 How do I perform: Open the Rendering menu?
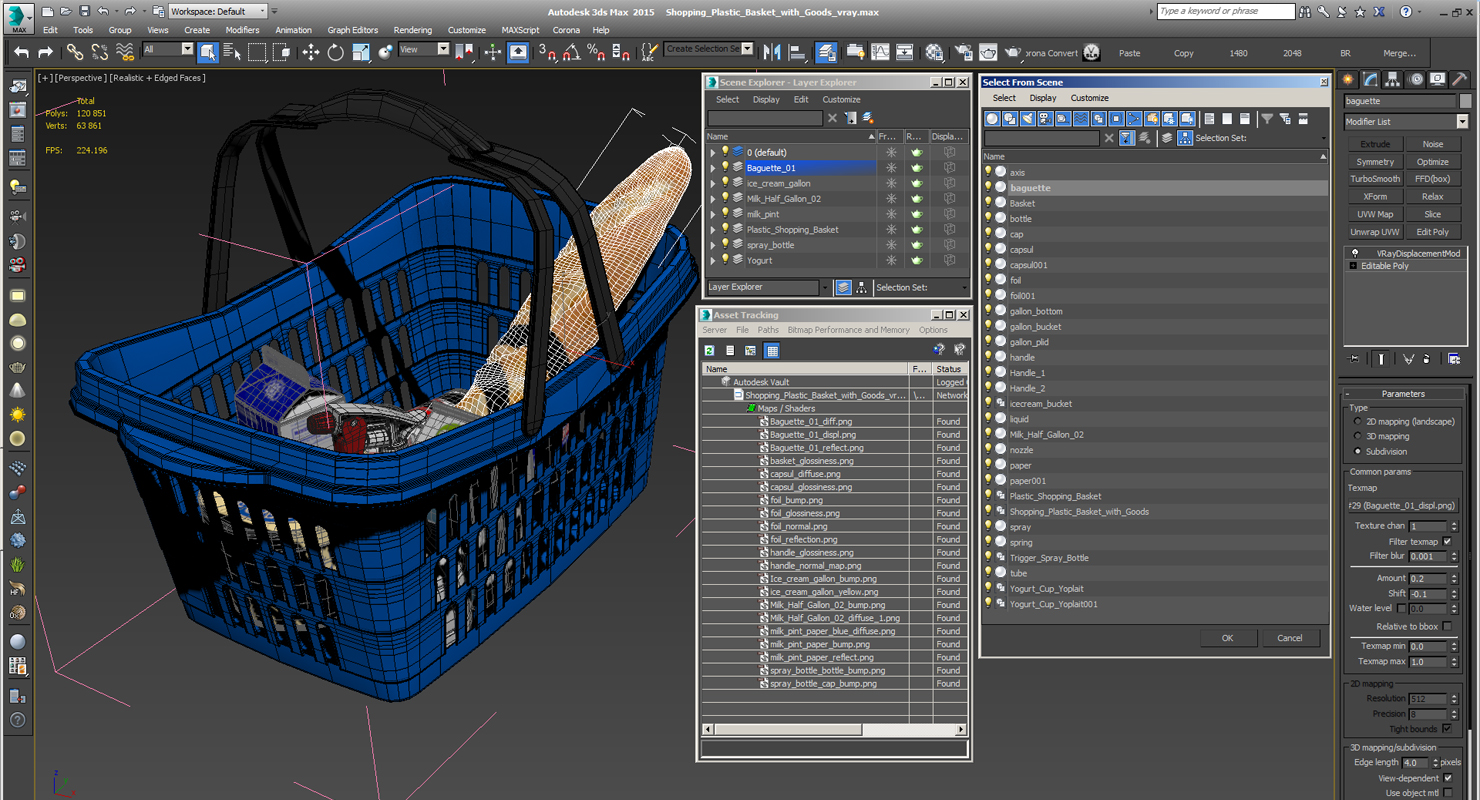413,30
